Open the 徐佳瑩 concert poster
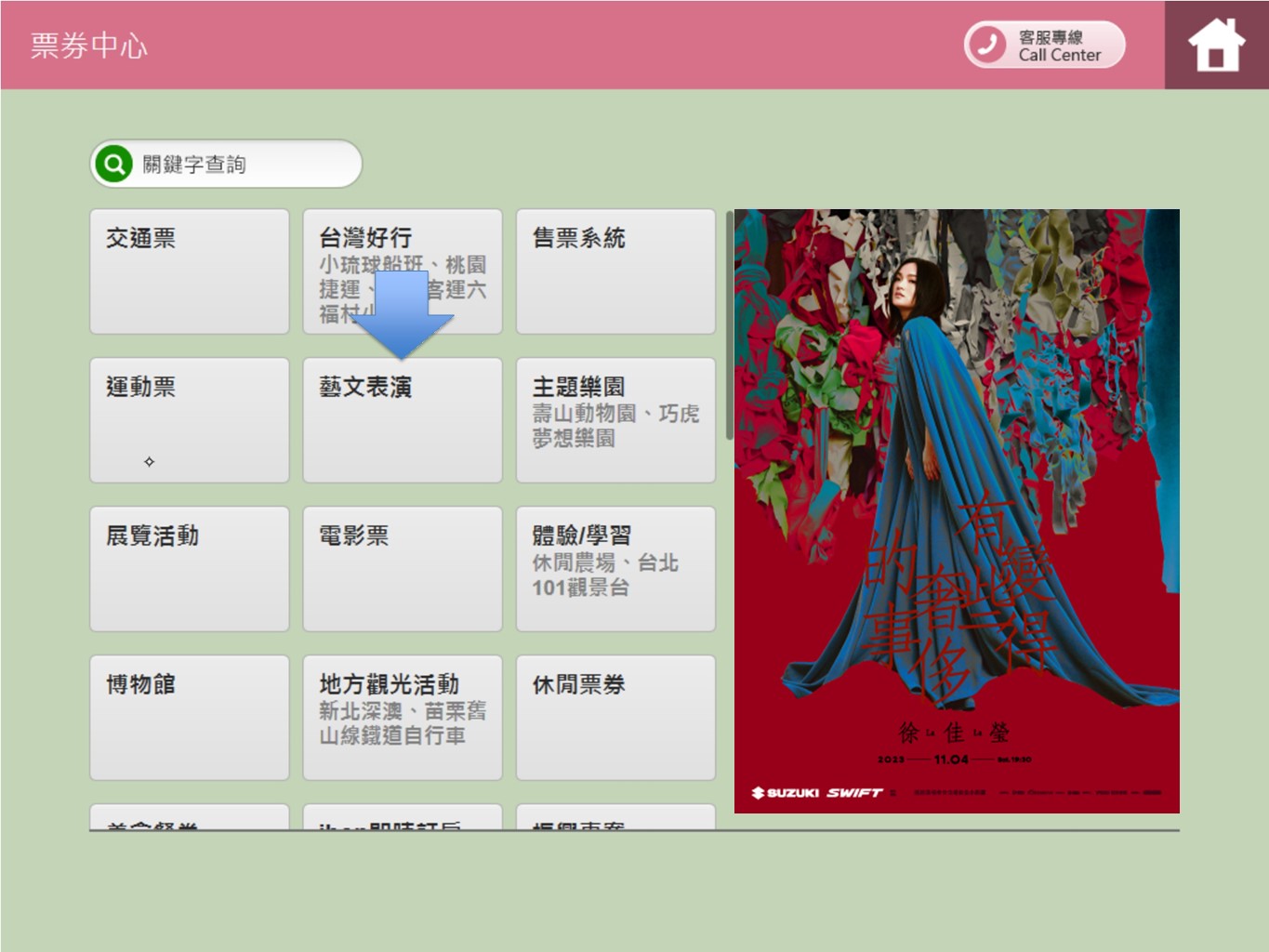The width and height of the screenshot is (1269, 952). point(957,510)
